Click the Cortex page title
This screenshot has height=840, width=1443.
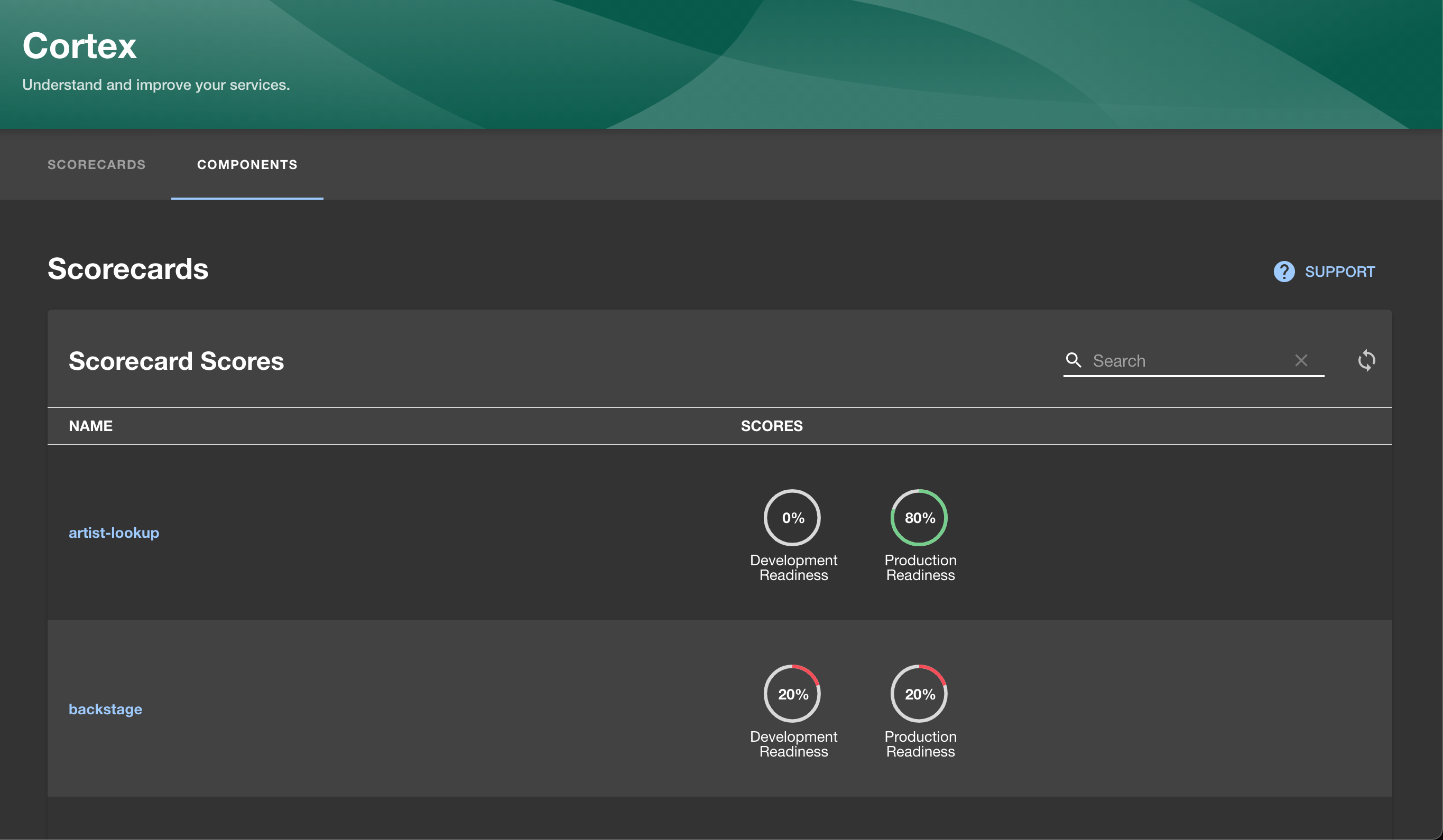[x=79, y=46]
